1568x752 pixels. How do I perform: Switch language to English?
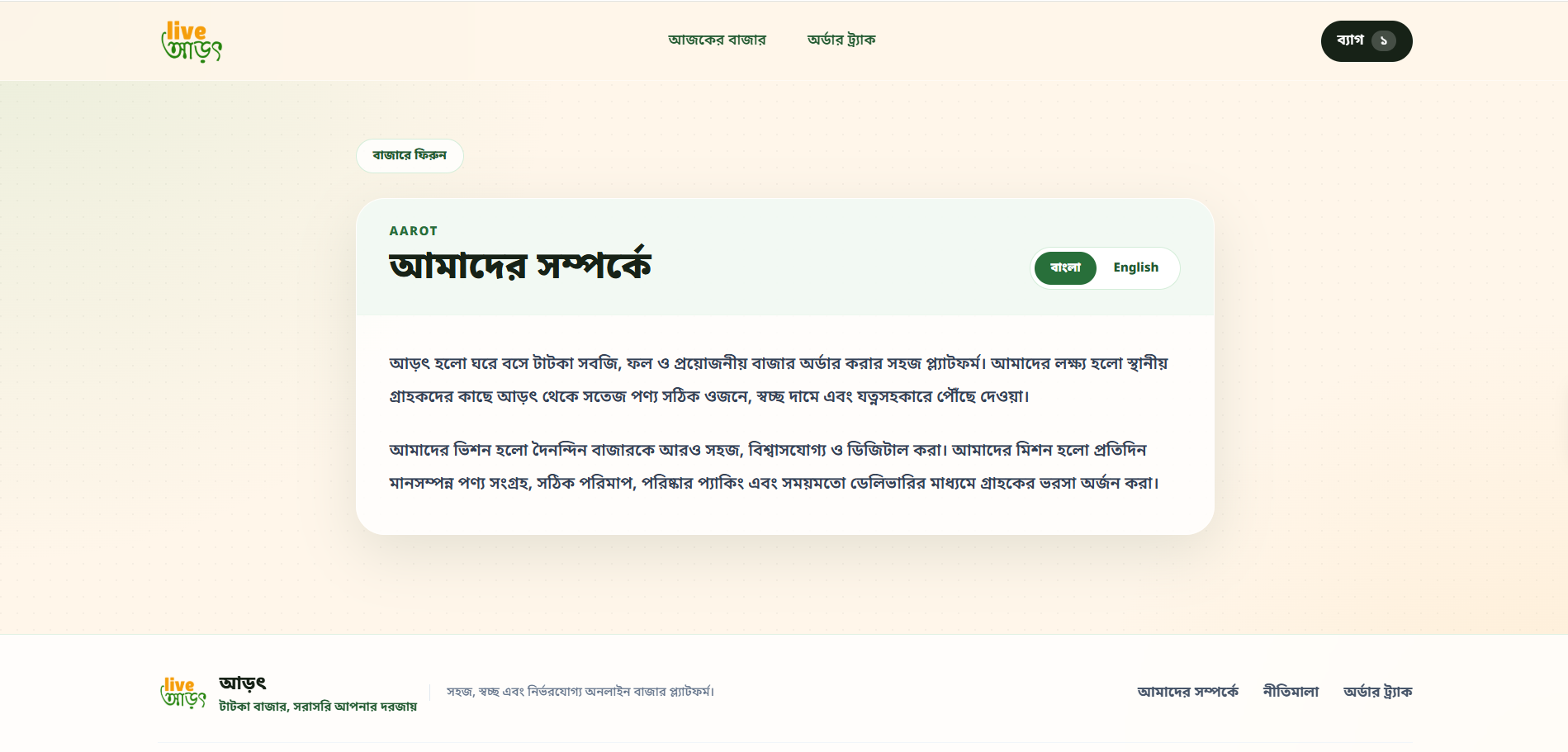[1135, 268]
